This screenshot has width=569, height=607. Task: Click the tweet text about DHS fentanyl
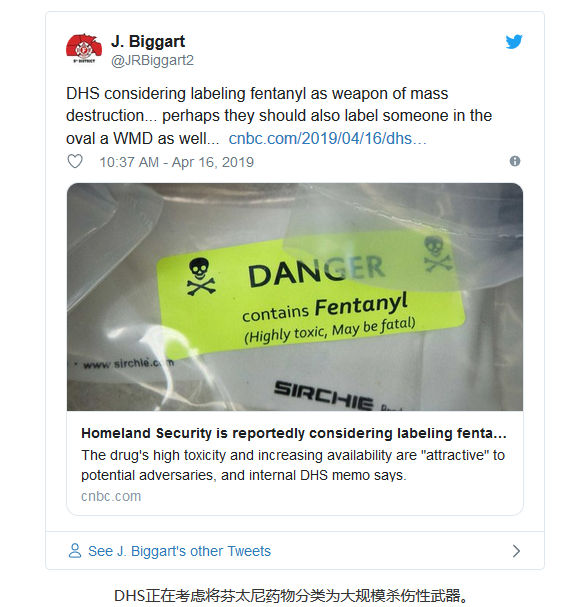[279, 116]
